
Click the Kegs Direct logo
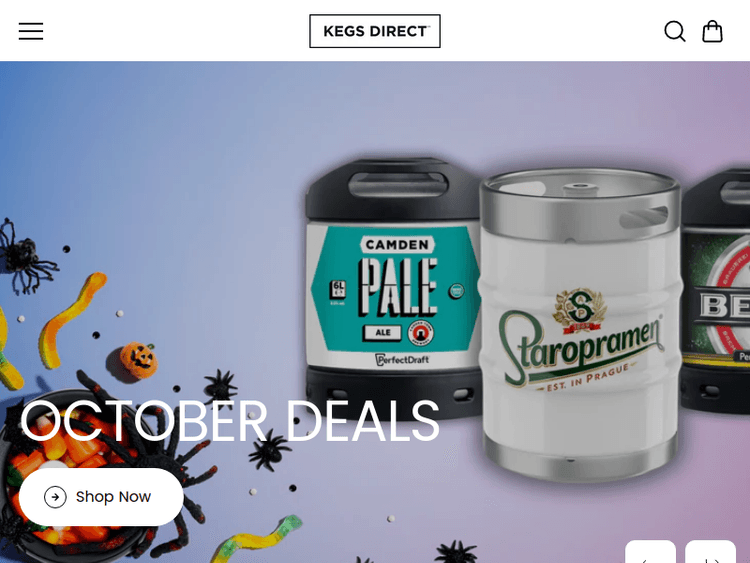pyautogui.click(x=375, y=31)
